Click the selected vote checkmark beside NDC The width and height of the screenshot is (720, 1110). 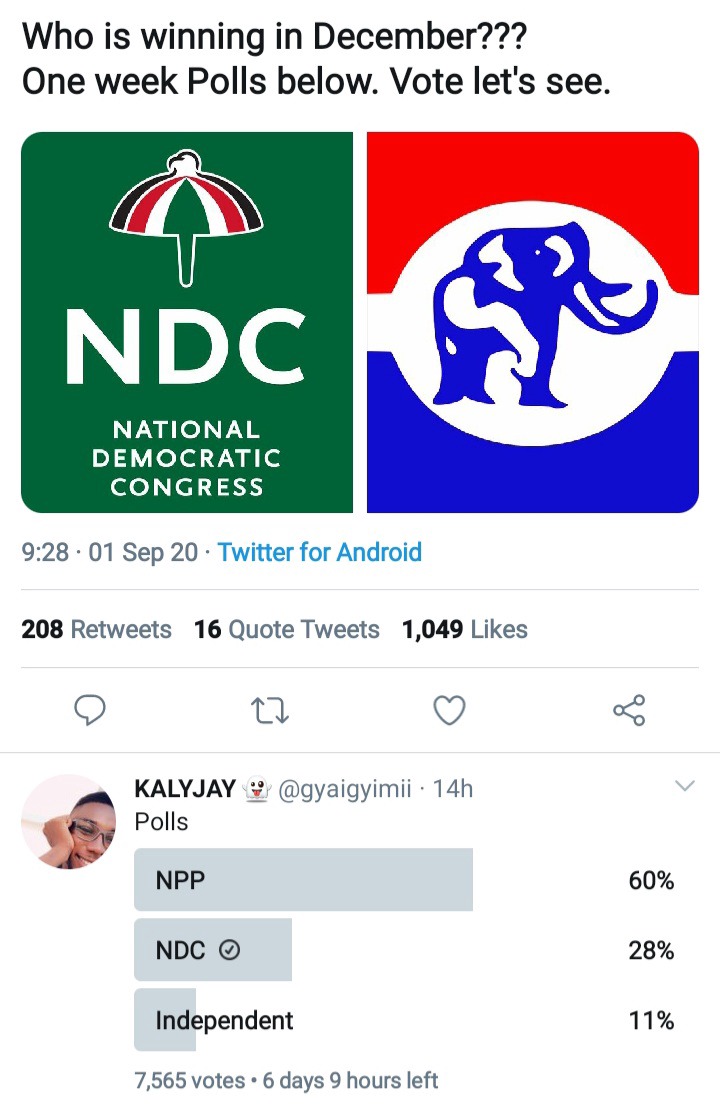[228, 951]
